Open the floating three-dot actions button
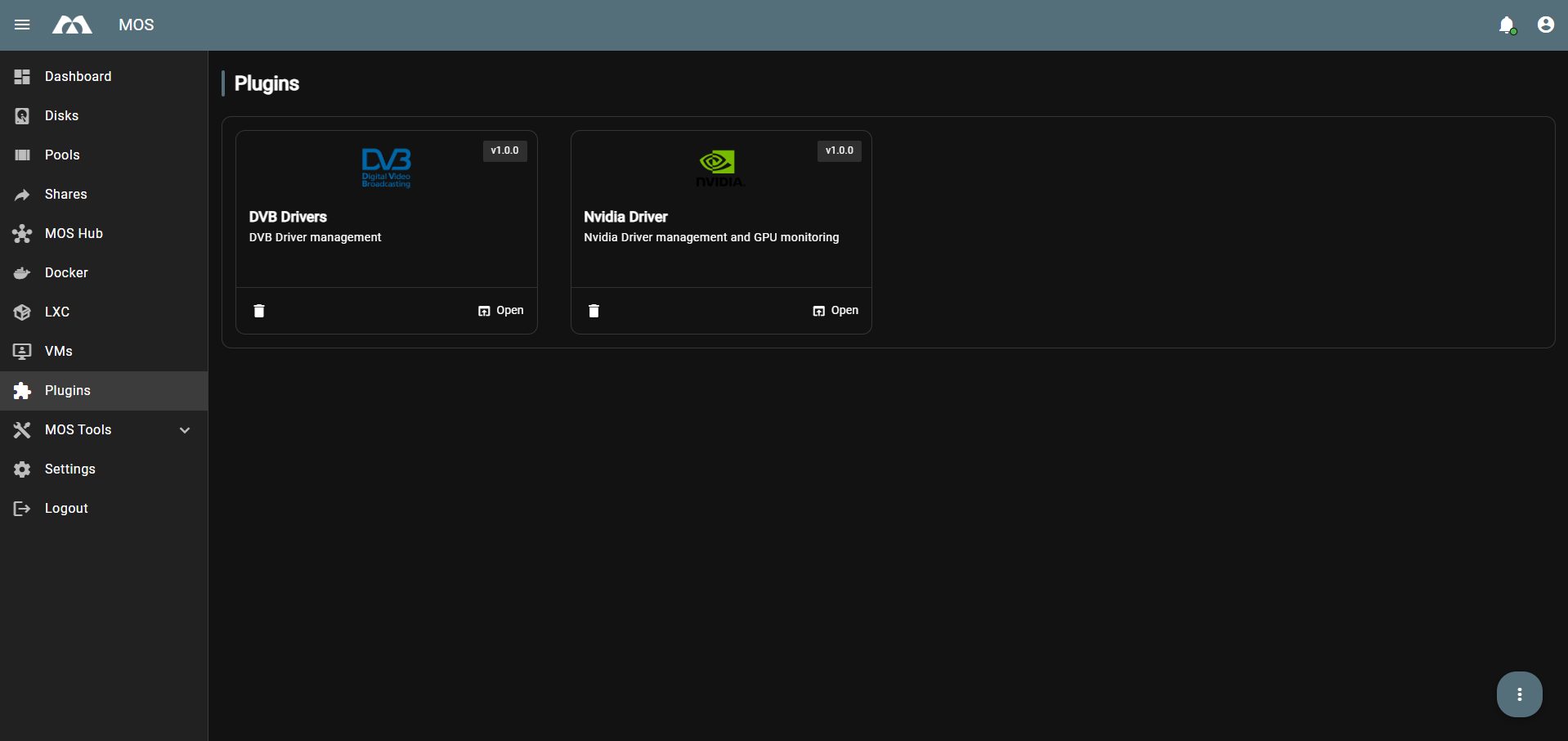The height and width of the screenshot is (741, 1568). tap(1519, 694)
